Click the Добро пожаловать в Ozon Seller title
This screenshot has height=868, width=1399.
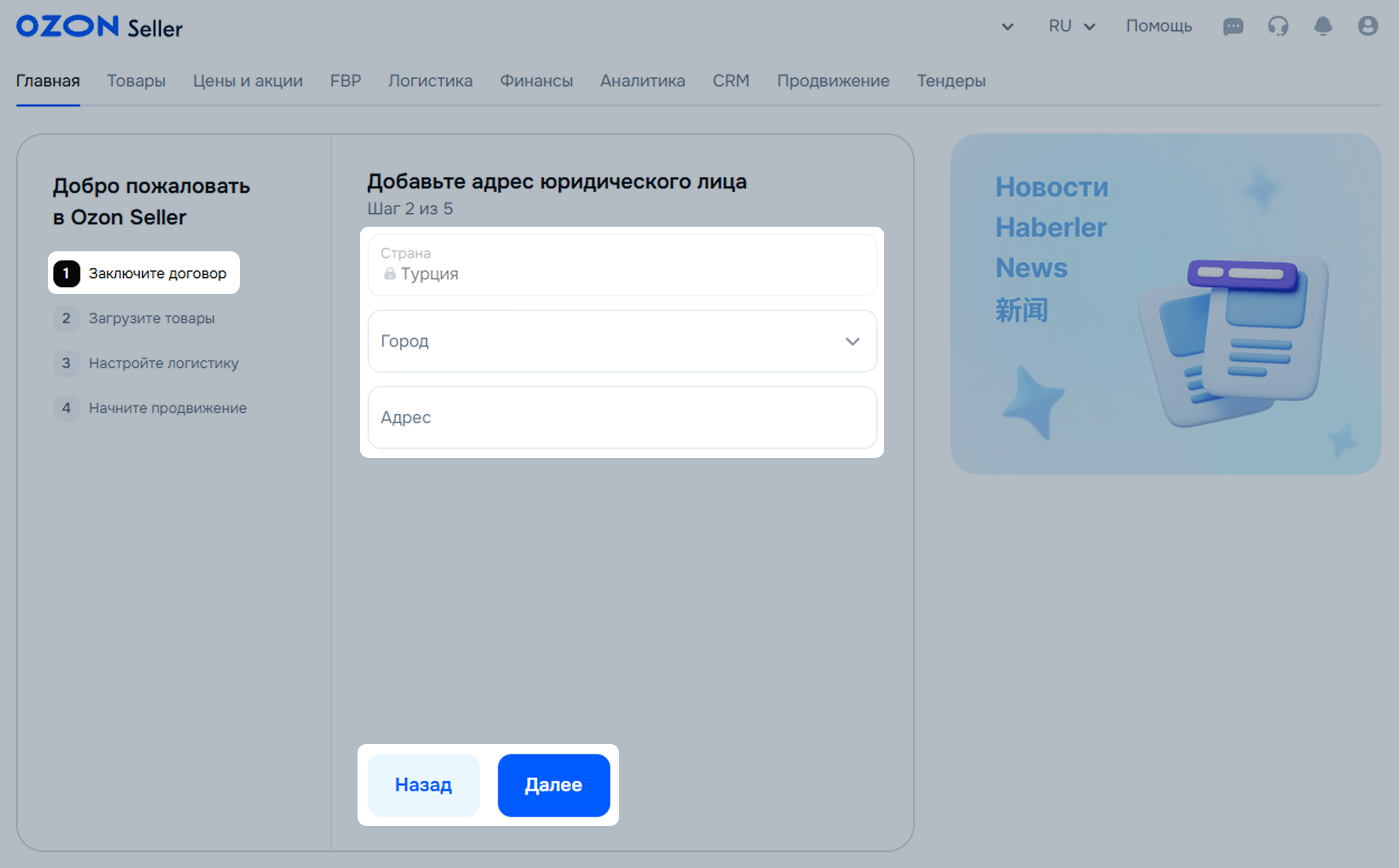coord(152,201)
